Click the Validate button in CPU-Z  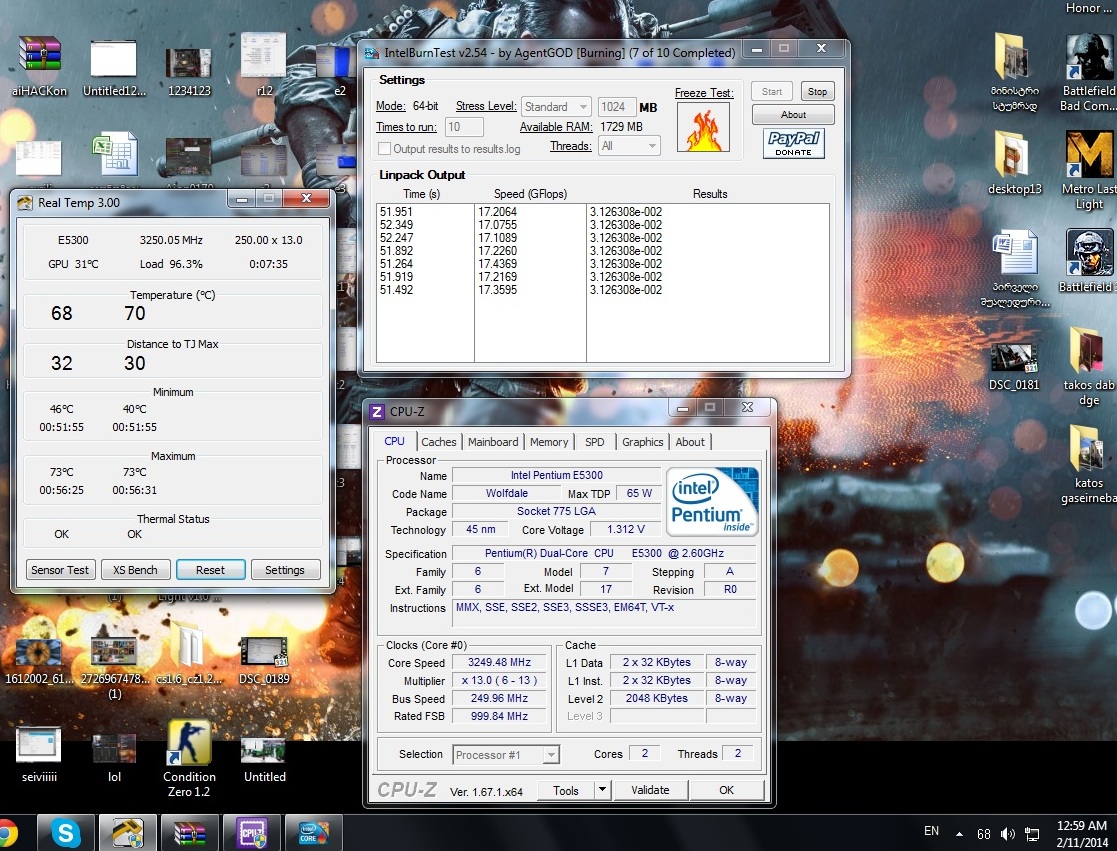point(650,790)
